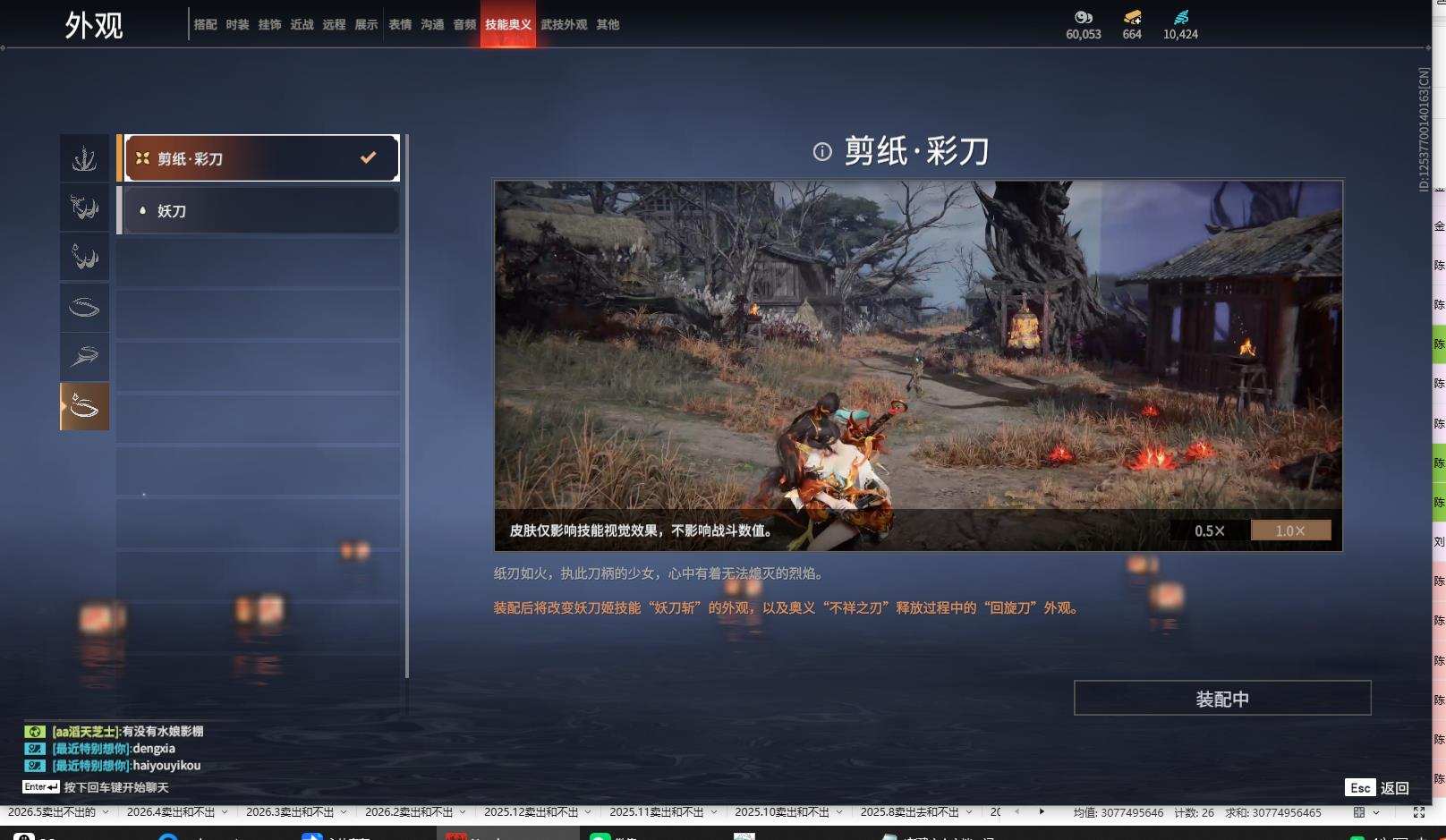Open the dropdown on sheet tab 2026.4卖出和不出
1446x840 pixels.
click(x=225, y=812)
